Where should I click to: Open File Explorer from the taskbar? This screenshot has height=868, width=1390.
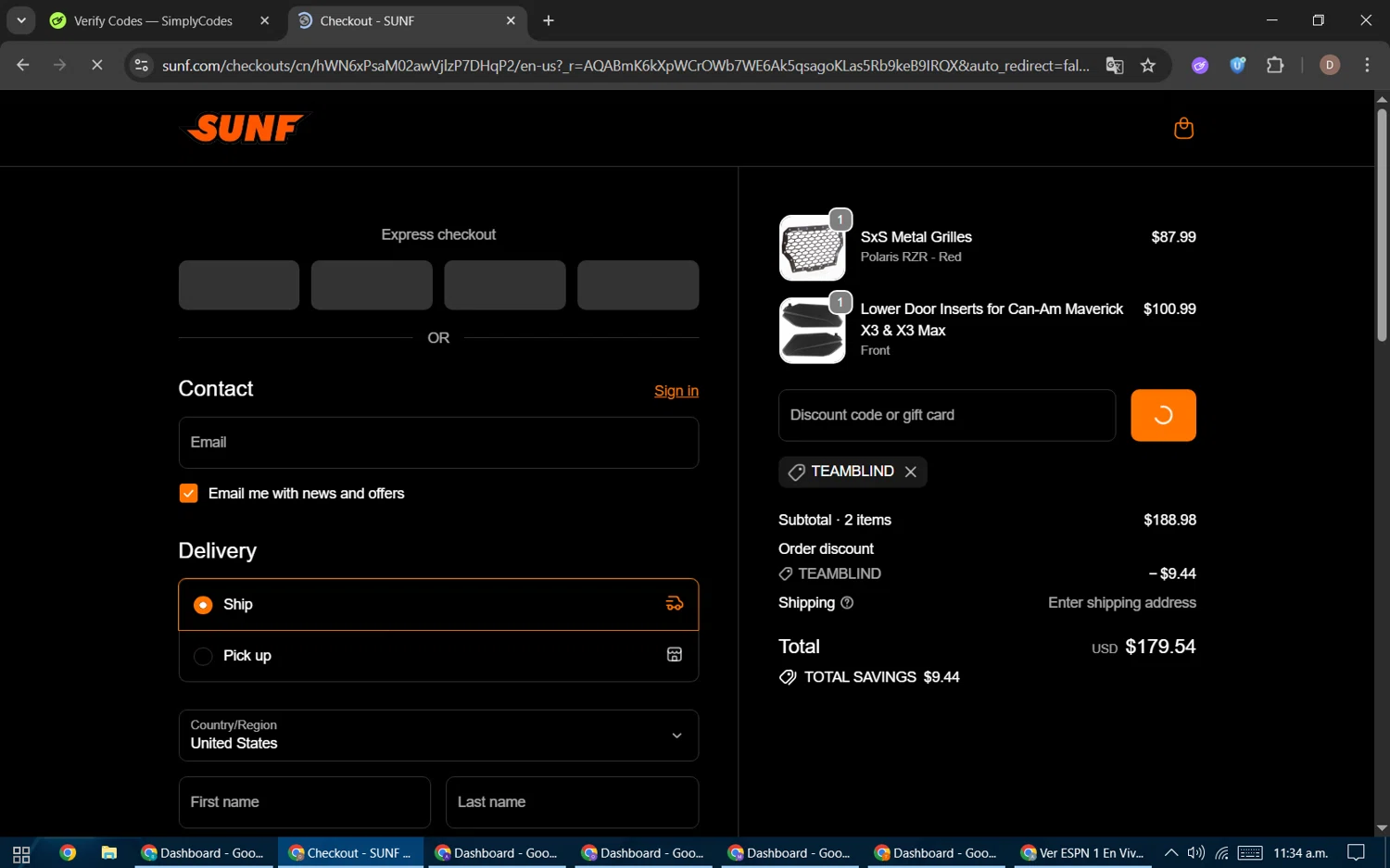pos(108,853)
